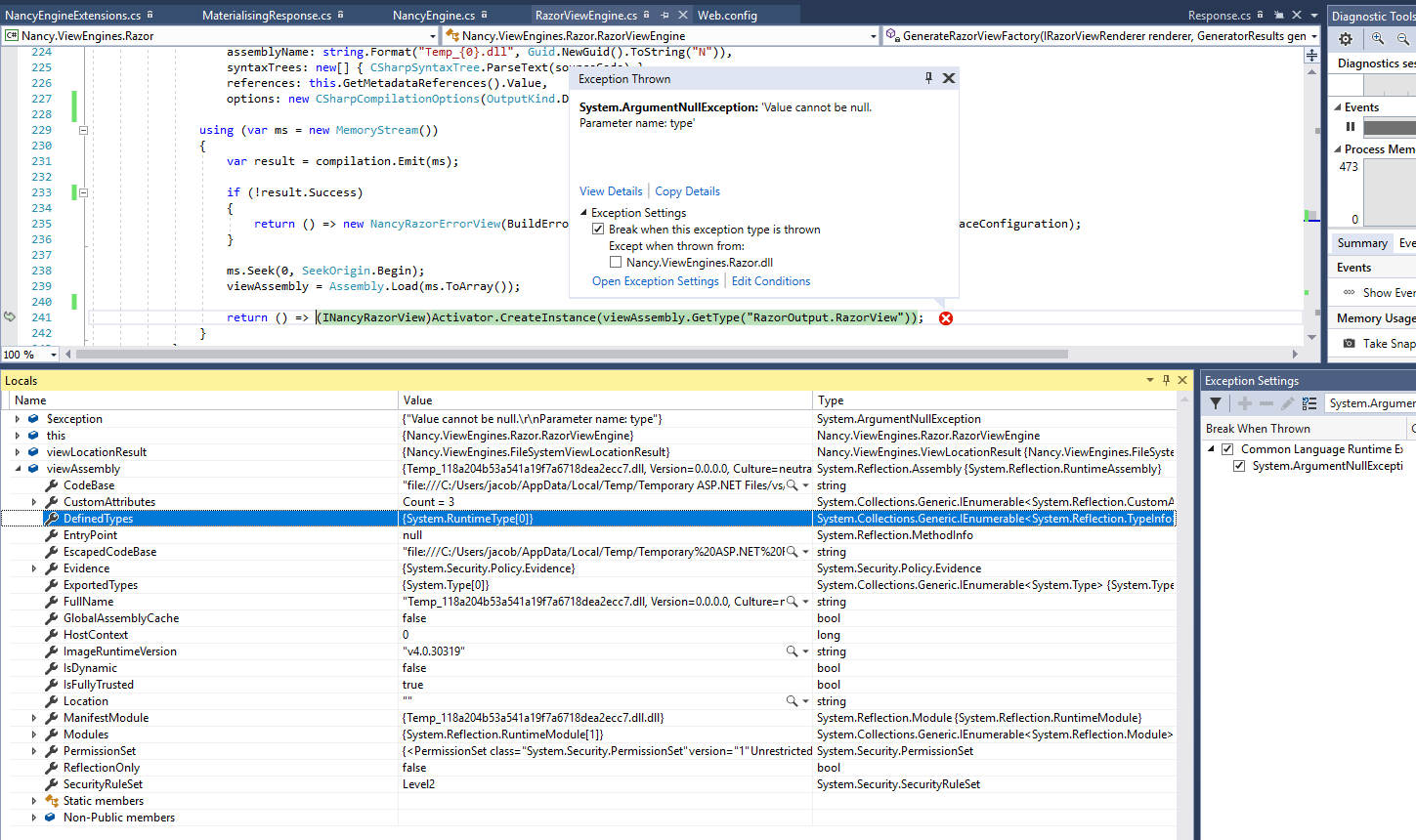Viewport: 1416px width, 840px height.
Task: Pin the Exception Thrown popup
Action: coord(928,78)
